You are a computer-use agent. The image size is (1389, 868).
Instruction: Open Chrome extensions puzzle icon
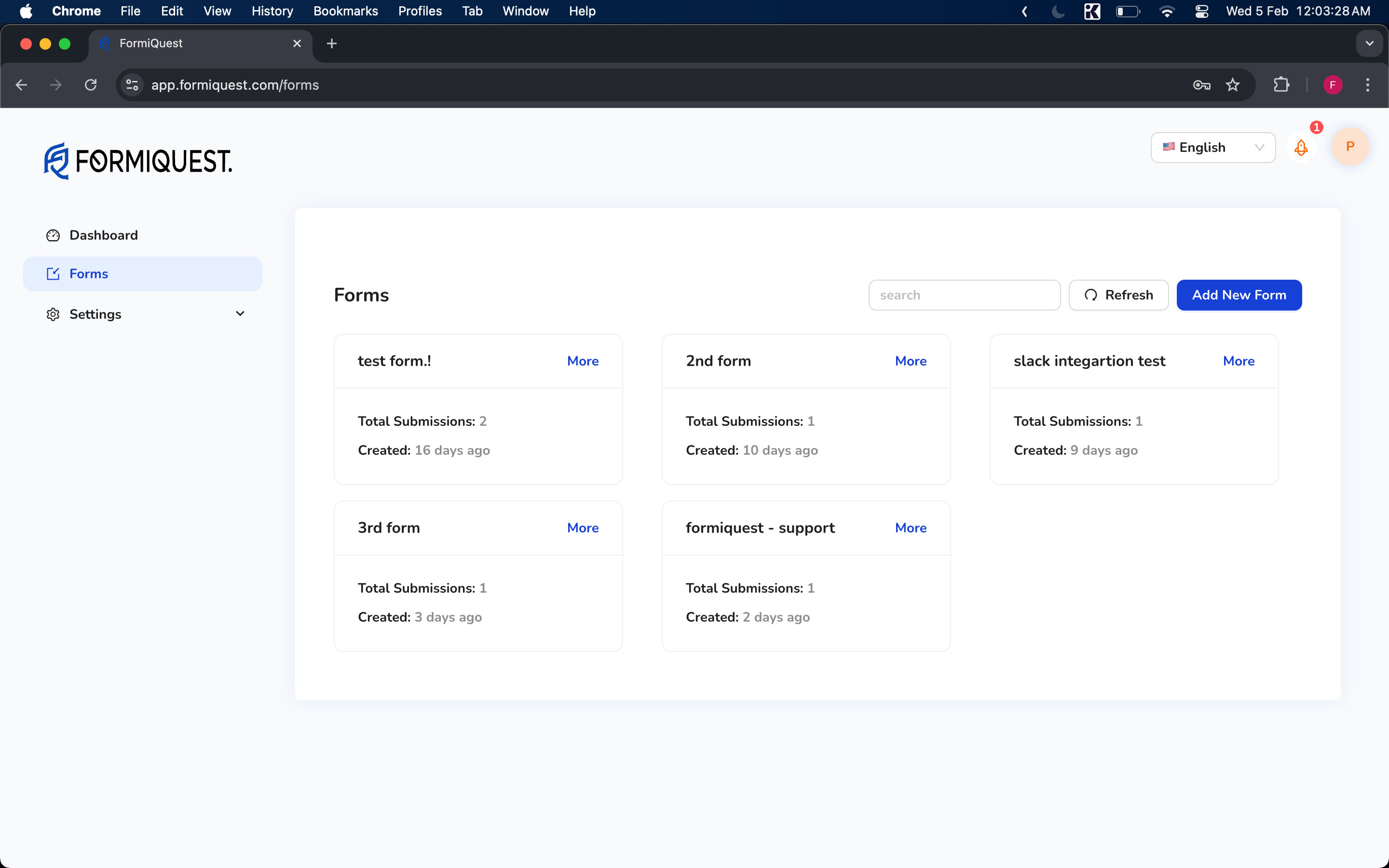[1281, 85]
